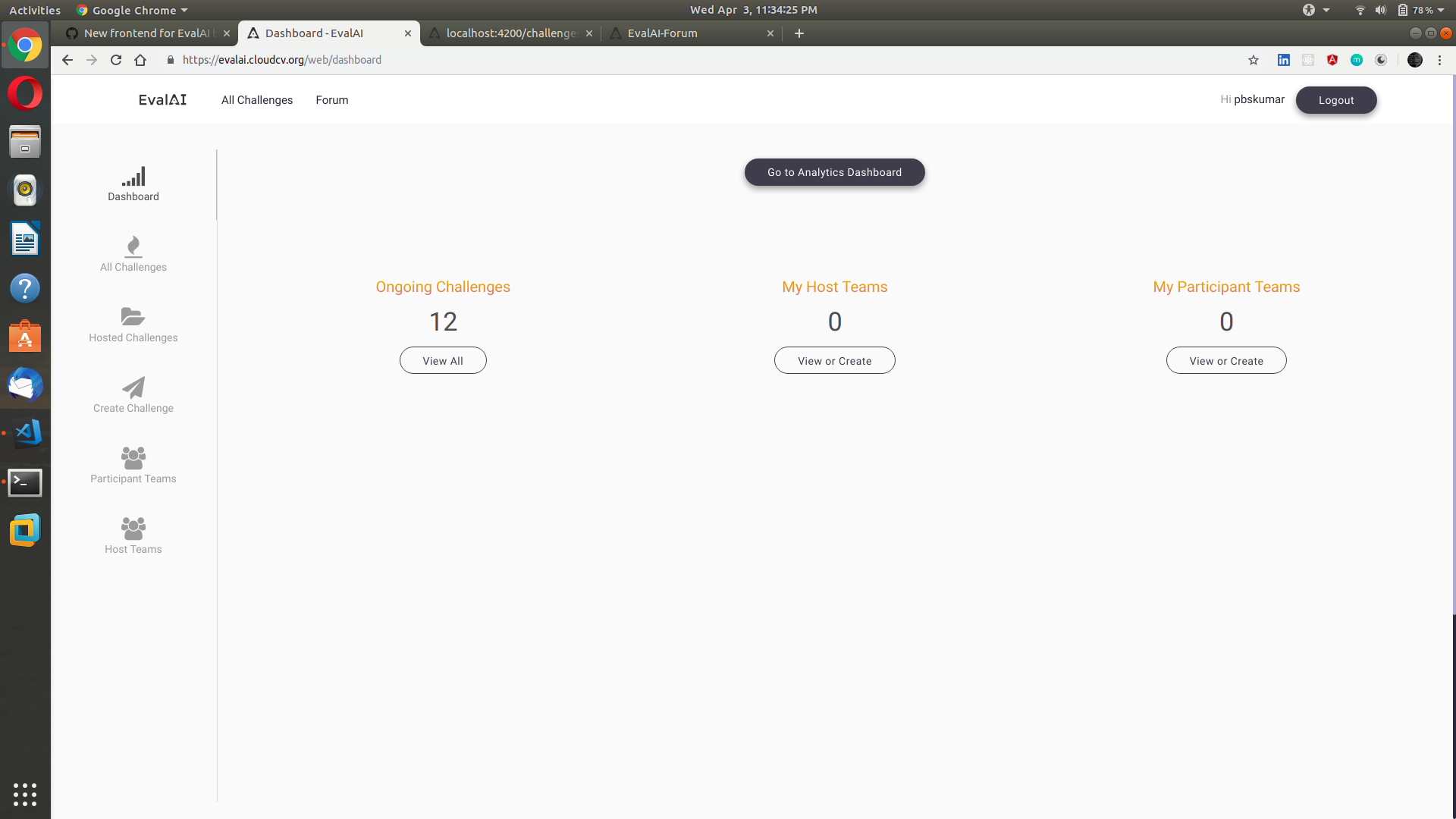Screen dimensions: 1456x819
Task: Bookmark this page using the star icon
Action: 1254,60
